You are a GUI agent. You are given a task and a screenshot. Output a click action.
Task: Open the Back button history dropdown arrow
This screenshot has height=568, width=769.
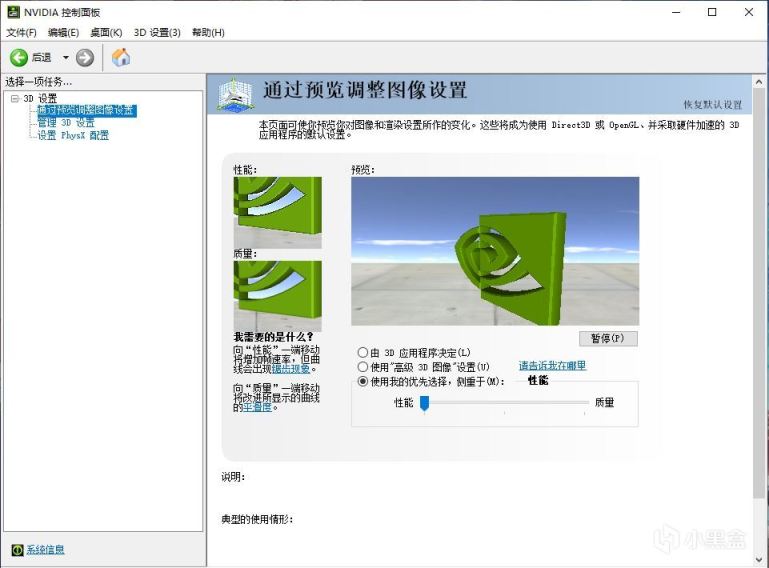click(x=66, y=58)
